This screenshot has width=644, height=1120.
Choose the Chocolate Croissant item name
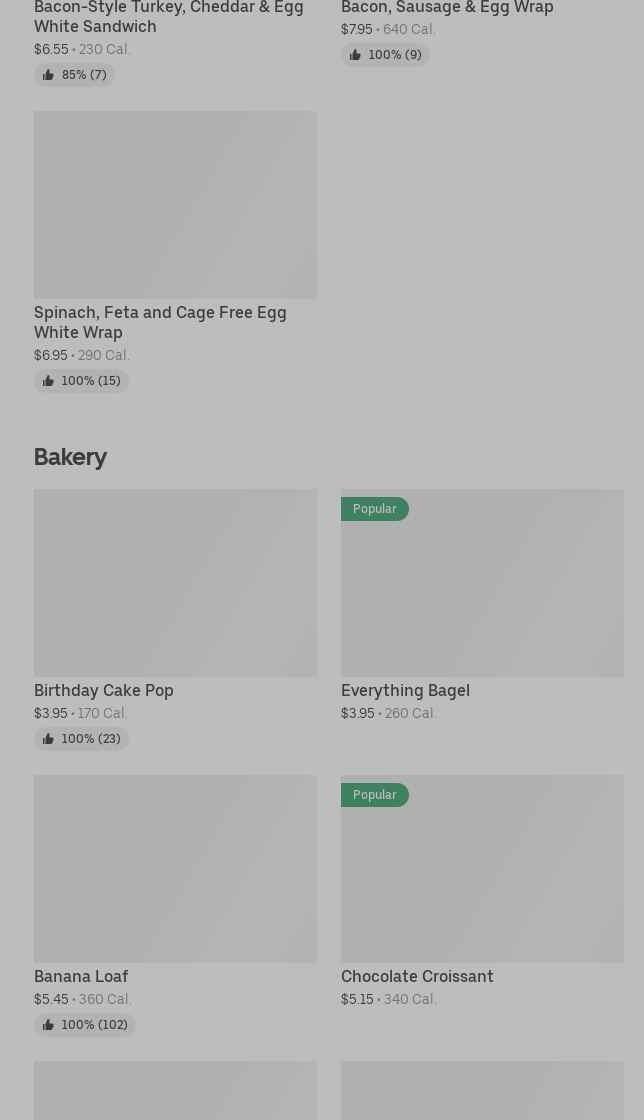point(418,976)
